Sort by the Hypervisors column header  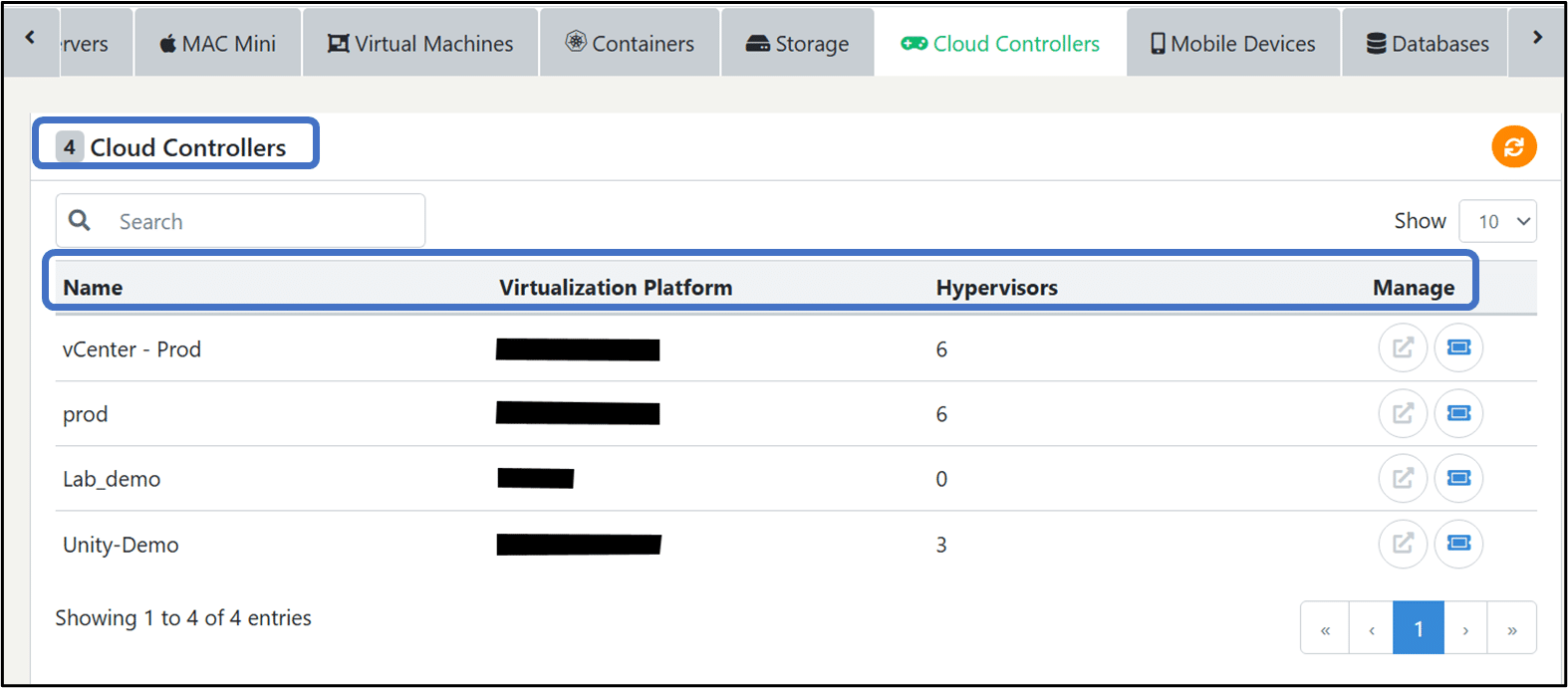(997, 288)
